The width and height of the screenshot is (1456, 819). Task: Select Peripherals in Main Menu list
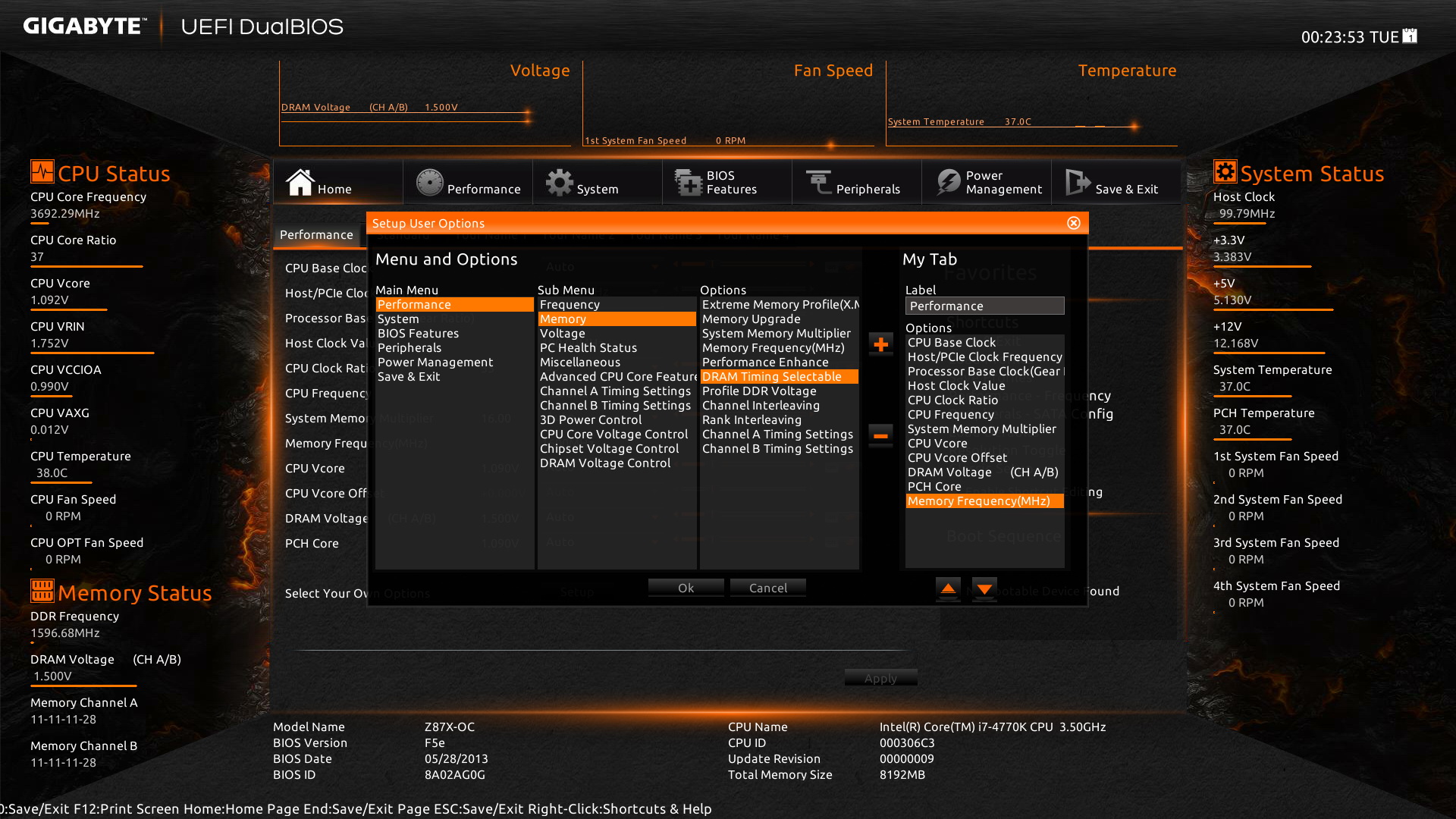(454, 347)
